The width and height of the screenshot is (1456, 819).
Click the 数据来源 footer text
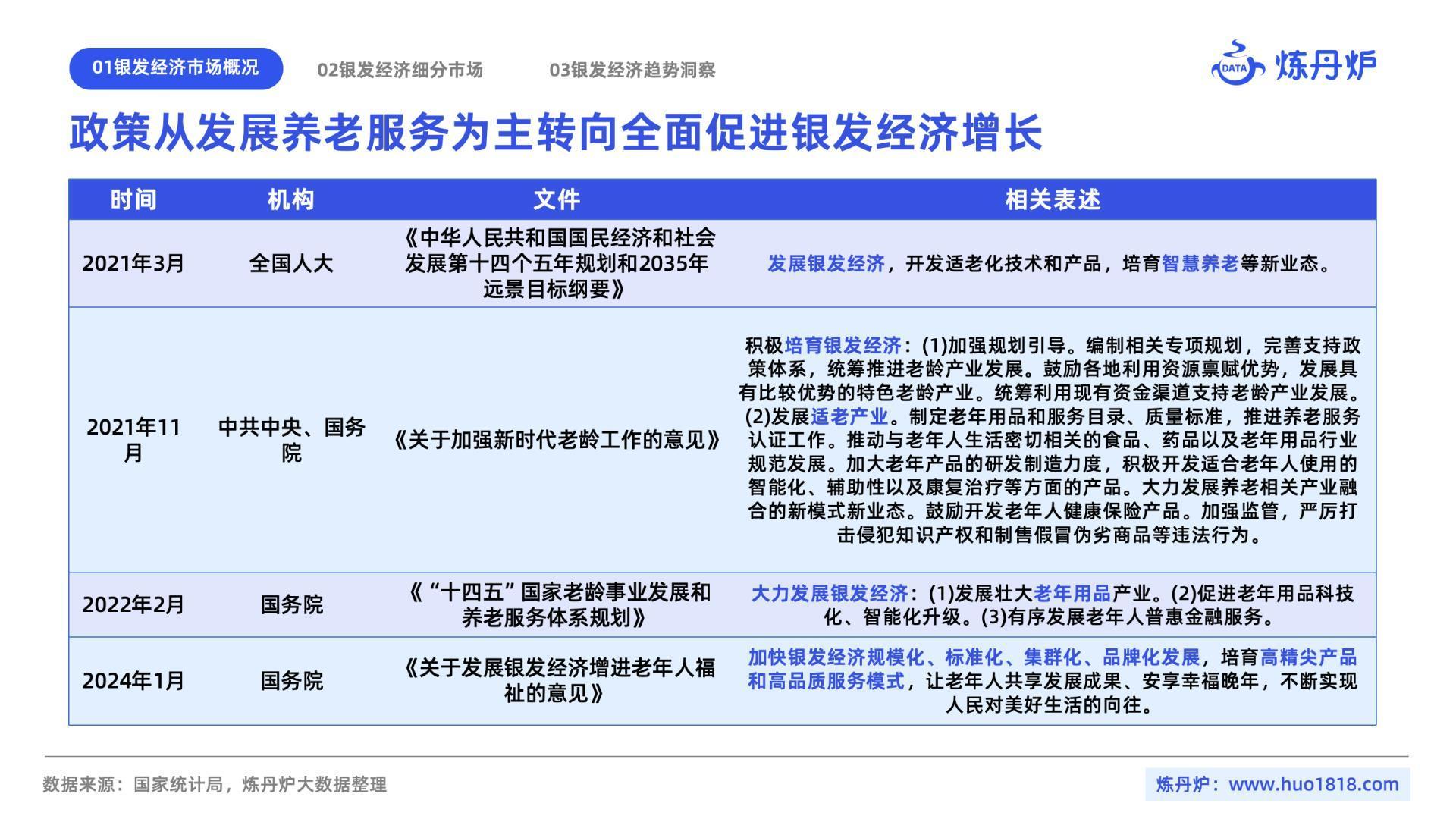coord(215,784)
